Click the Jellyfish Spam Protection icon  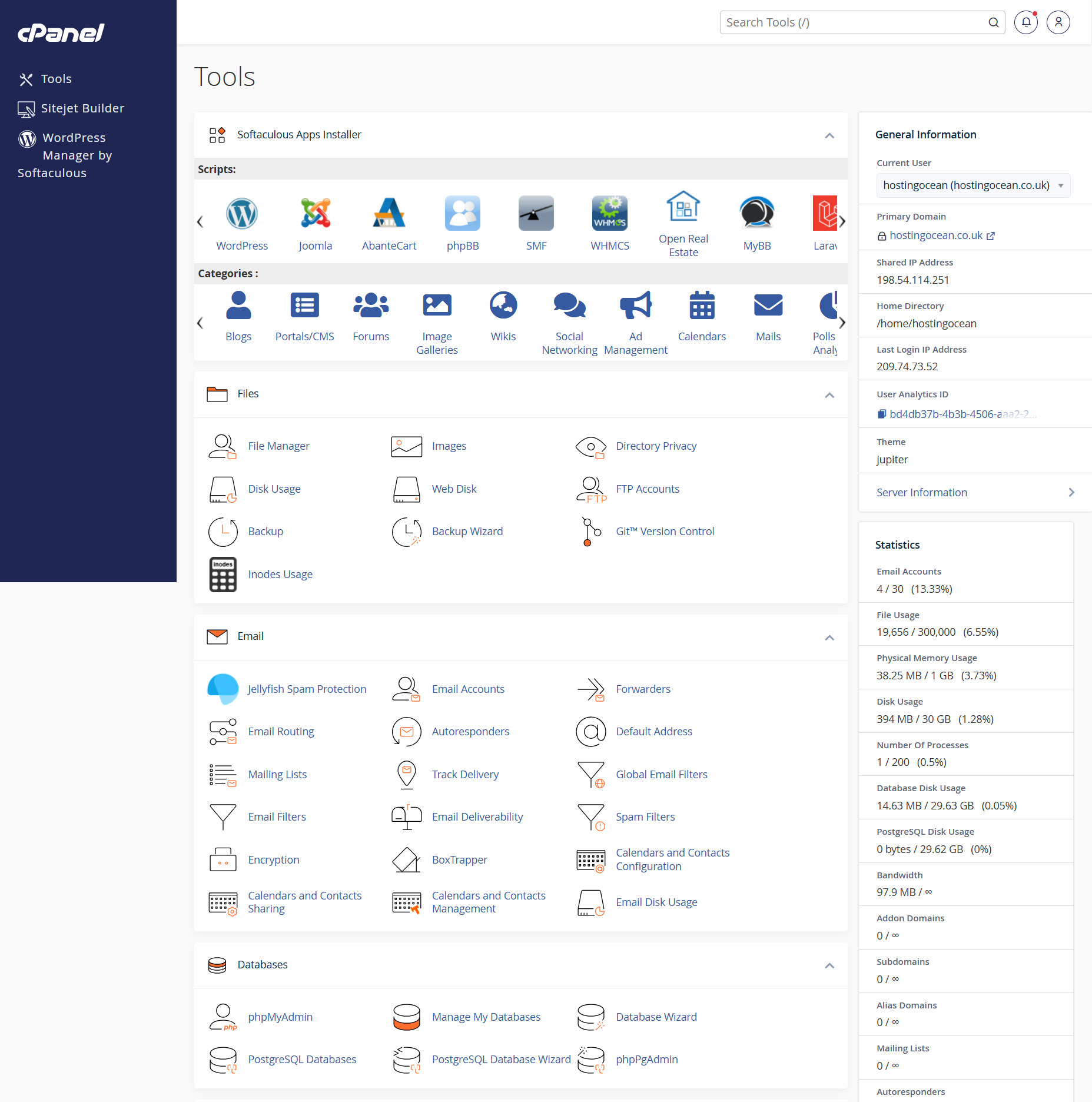point(223,689)
